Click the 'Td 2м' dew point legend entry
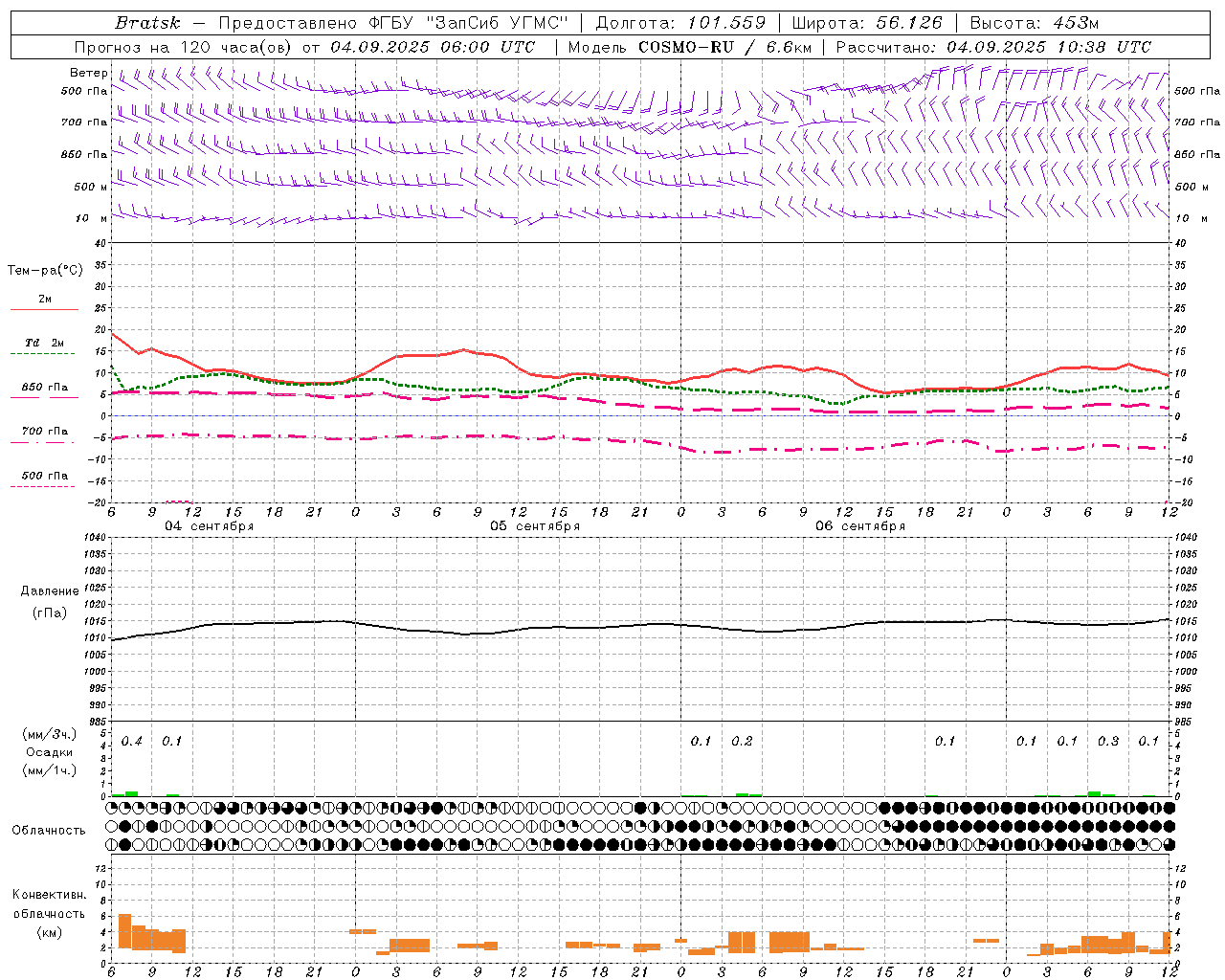Viewport: 1225px width, 980px height. pyautogui.click(x=44, y=343)
